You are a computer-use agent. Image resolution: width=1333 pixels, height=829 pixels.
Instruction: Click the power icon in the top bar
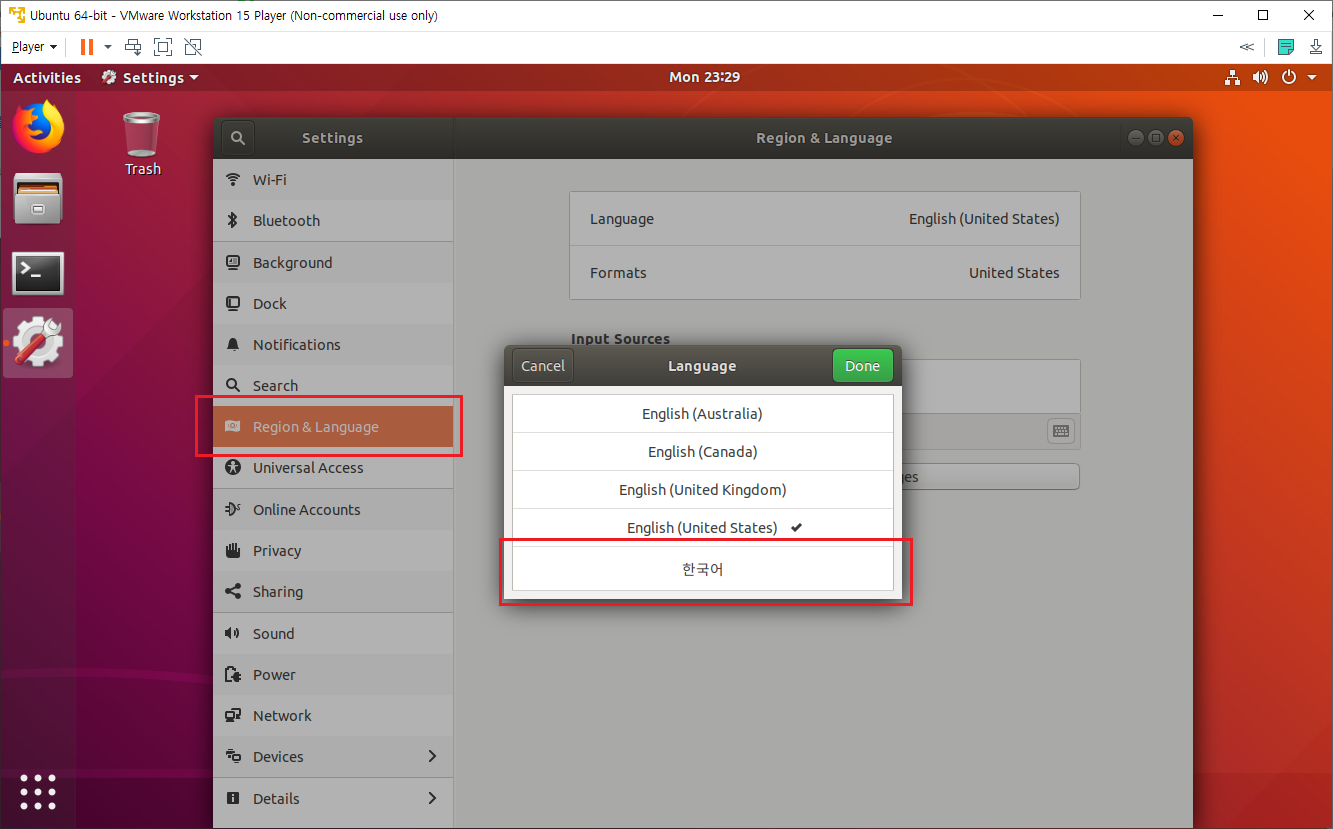click(x=1288, y=77)
